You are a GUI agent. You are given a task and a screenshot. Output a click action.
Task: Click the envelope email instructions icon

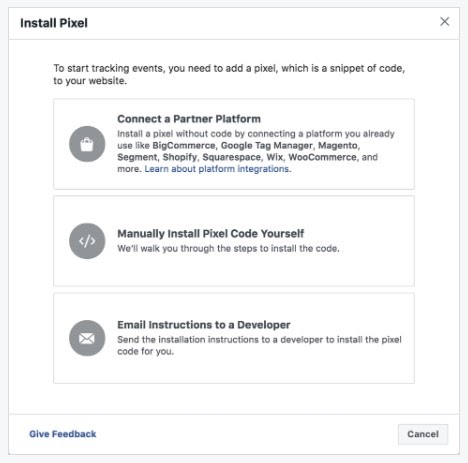(87, 338)
